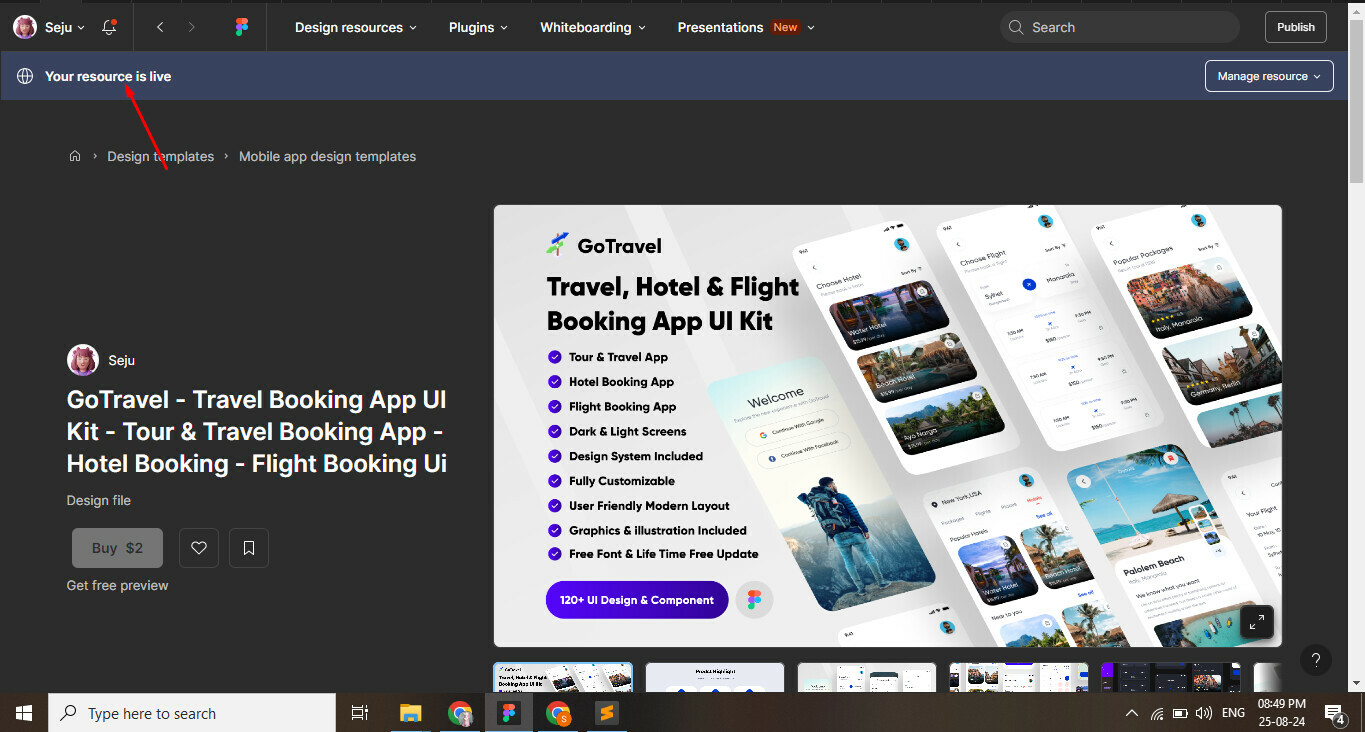Image resolution: width=1365 pixels, height=732 pixels.
Task: Go back with the left arrow
Action: [160, 27]
